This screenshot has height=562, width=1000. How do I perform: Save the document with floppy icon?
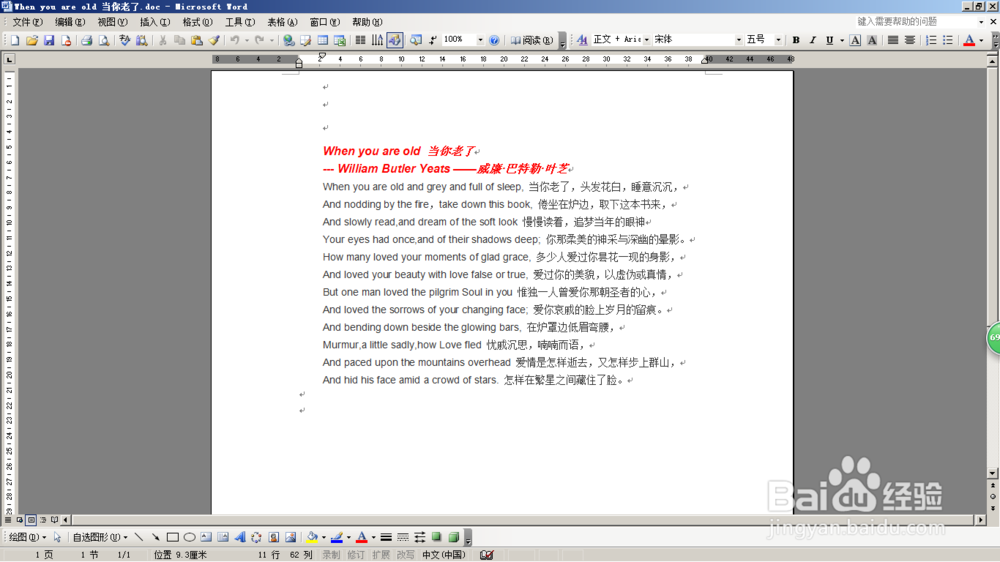pos(48,40)
